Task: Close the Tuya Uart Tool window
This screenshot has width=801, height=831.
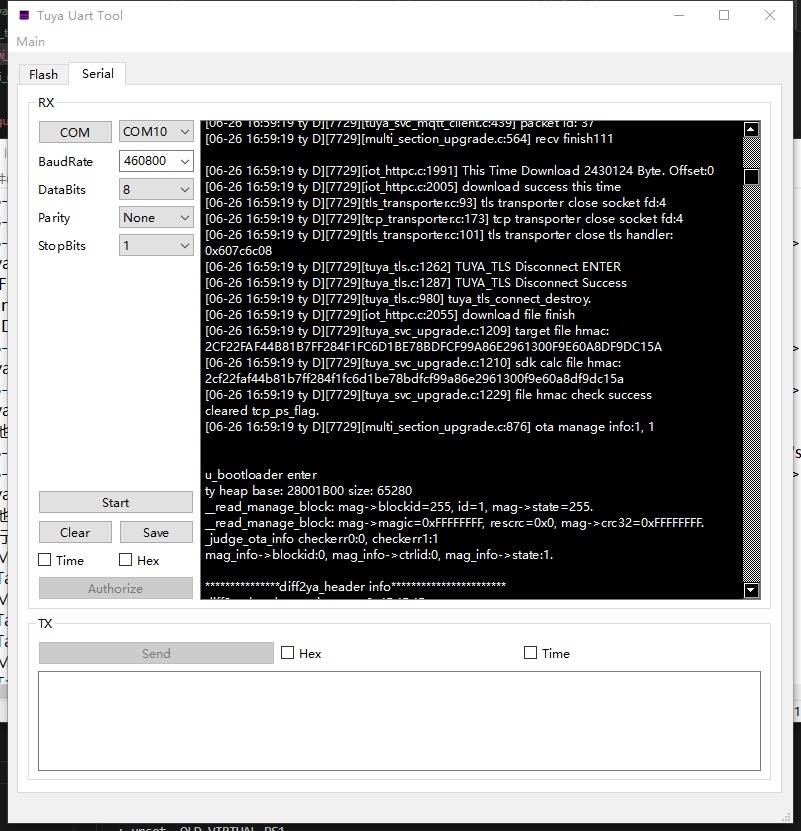Action: (770, 15)
